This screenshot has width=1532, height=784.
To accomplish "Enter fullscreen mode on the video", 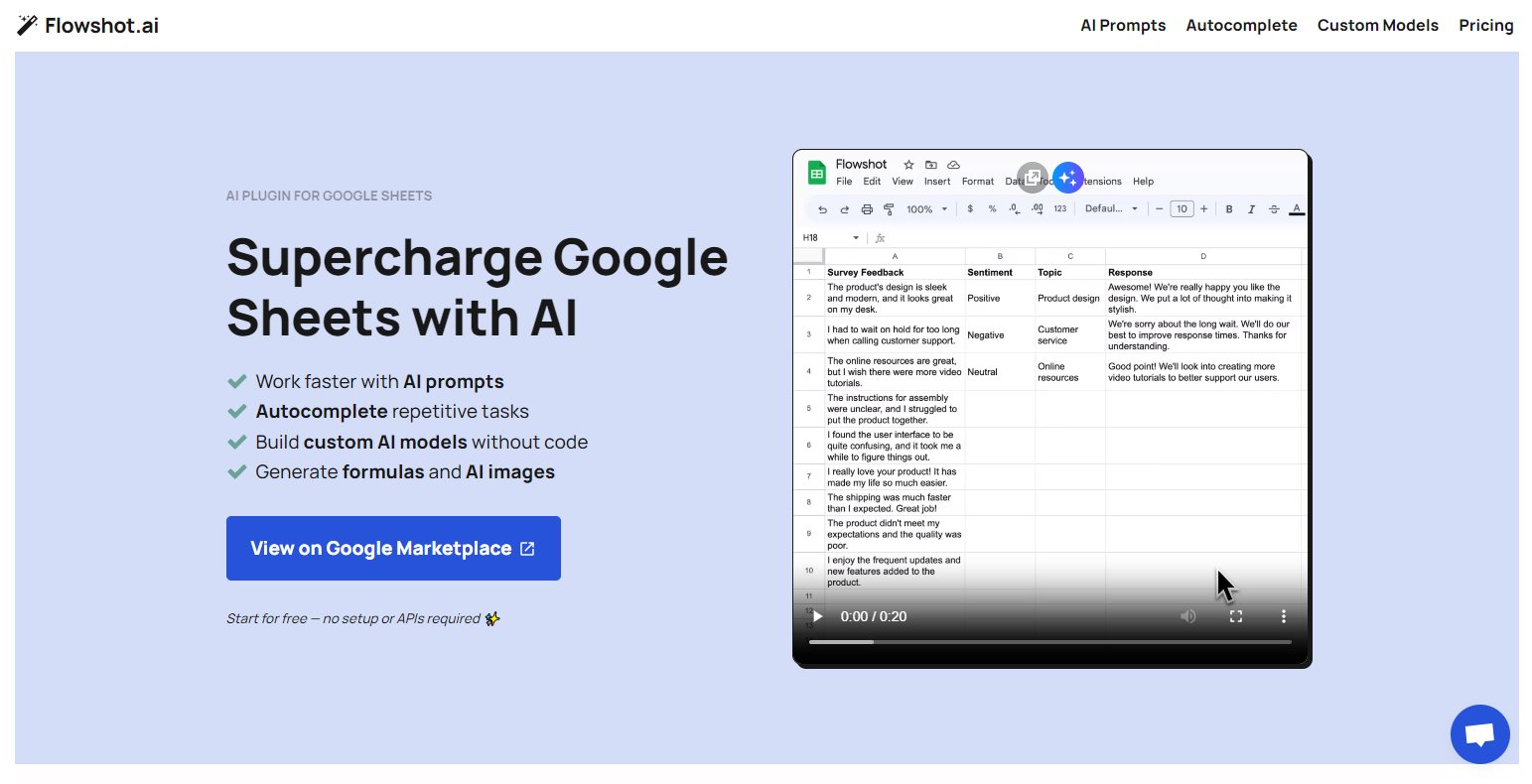I will pos(1236,616).
